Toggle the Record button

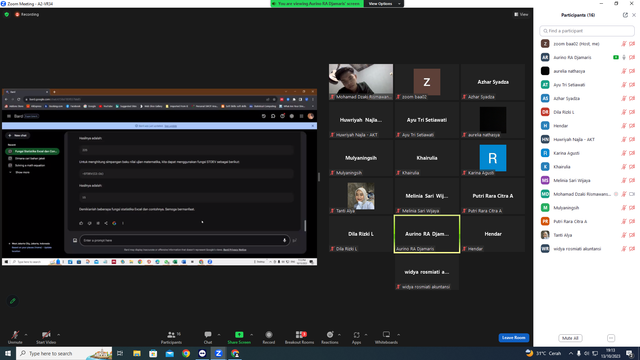pyautogui.click(x=269, y=337)
